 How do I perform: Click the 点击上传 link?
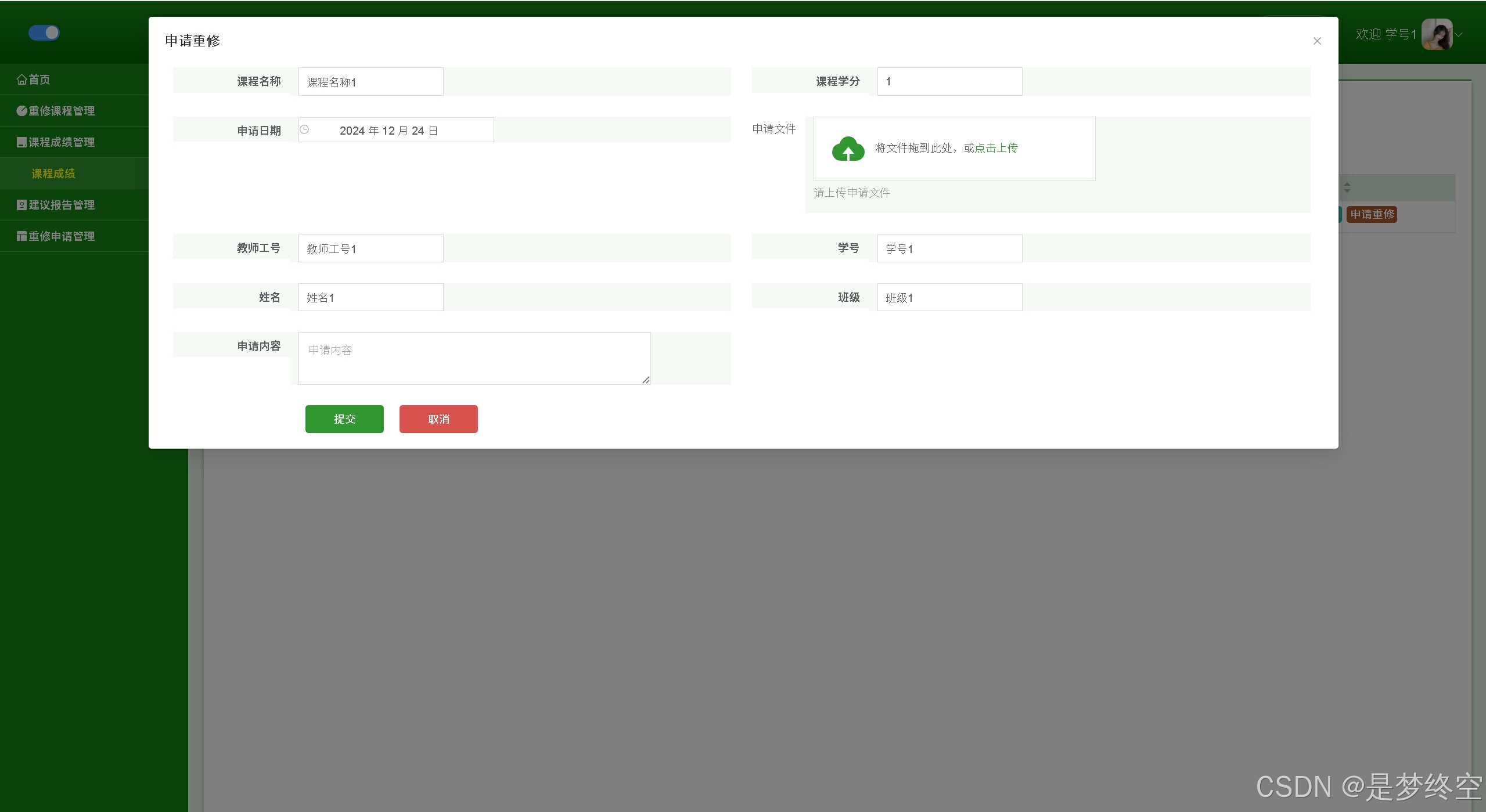tap(996, 148)
